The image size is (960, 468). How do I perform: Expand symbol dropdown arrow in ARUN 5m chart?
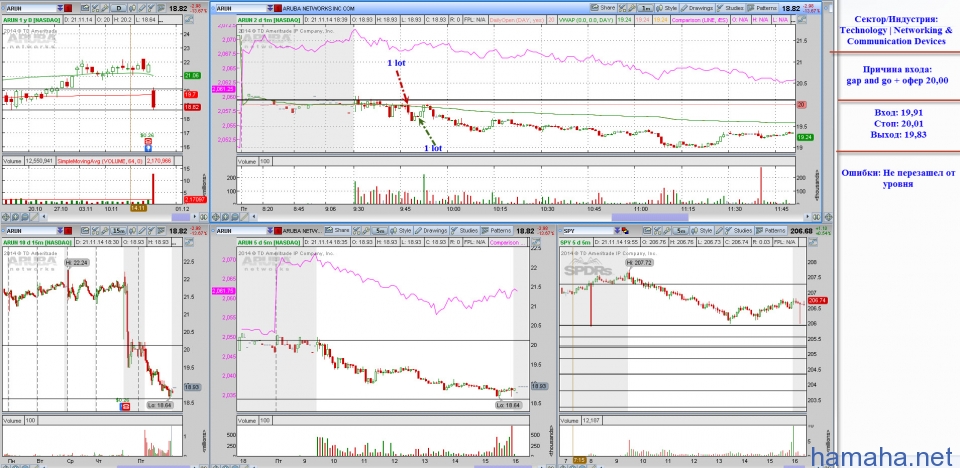[x=271, y=230]
